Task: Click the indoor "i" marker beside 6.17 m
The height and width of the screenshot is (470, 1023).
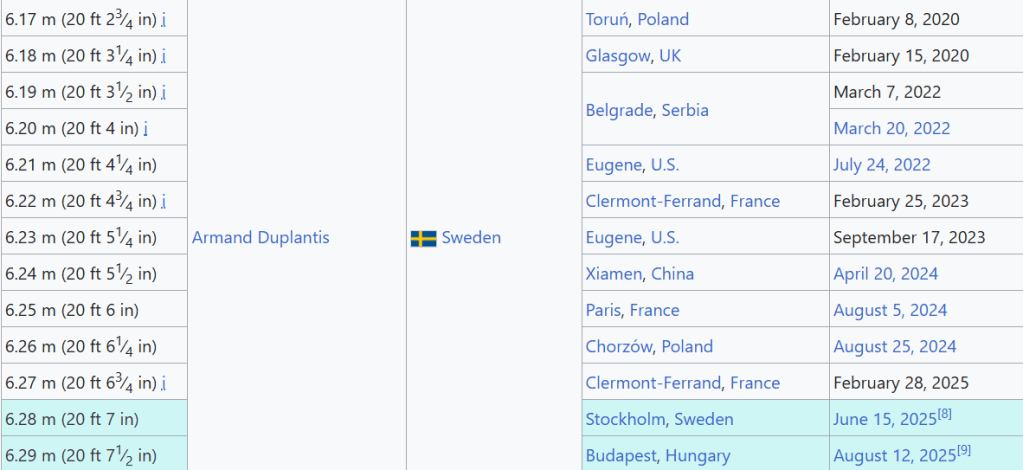Action: coord(164,20)
